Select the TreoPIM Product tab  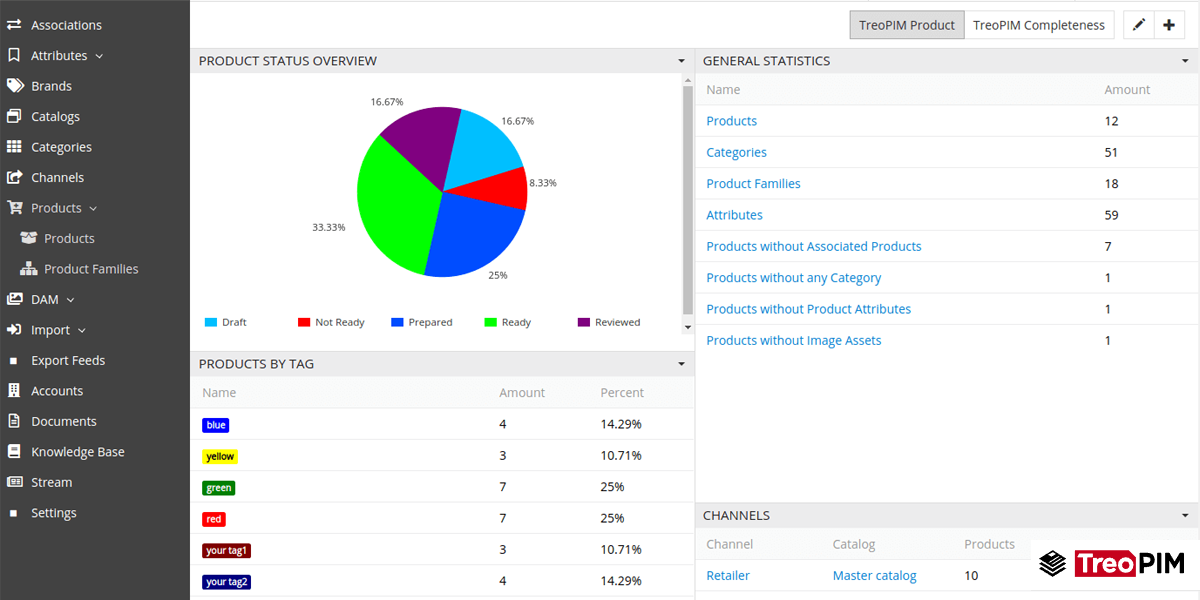click(x=906, y=25)
